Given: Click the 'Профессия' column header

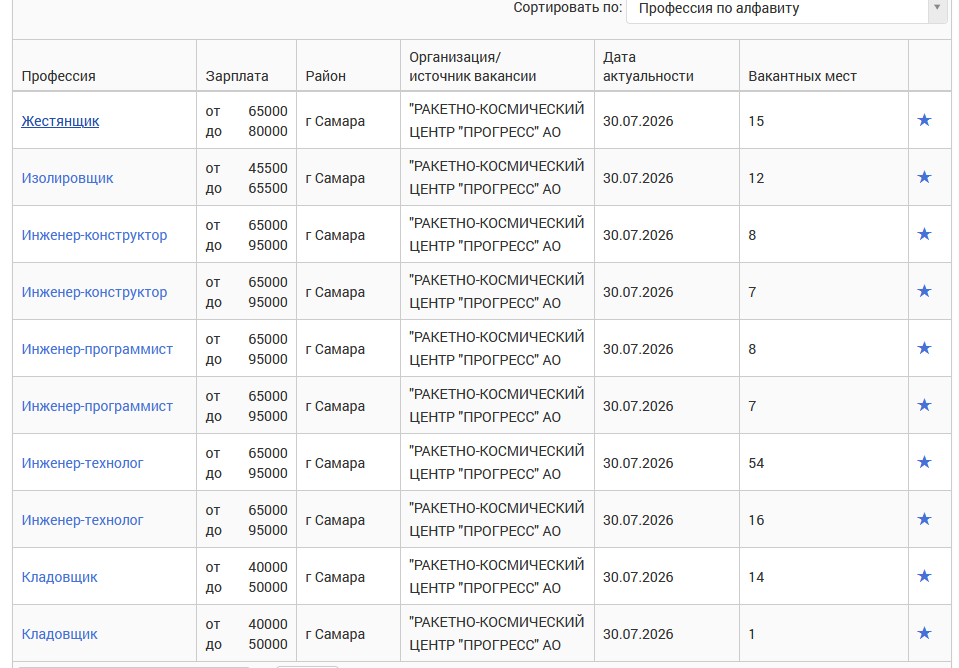Looking at the screenshot, I should 58,76.
